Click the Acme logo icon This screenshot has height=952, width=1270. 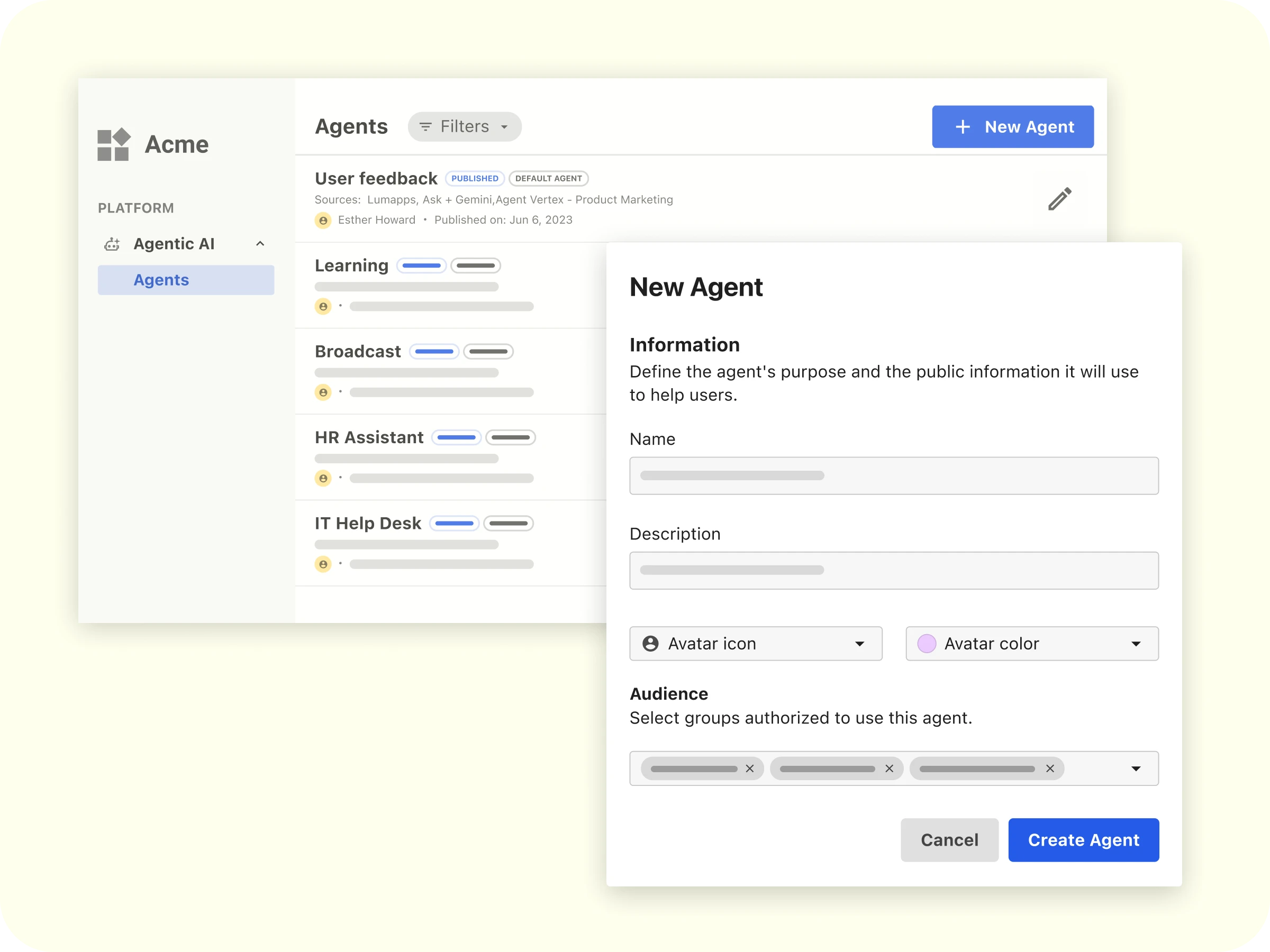(x=114, y=144)
